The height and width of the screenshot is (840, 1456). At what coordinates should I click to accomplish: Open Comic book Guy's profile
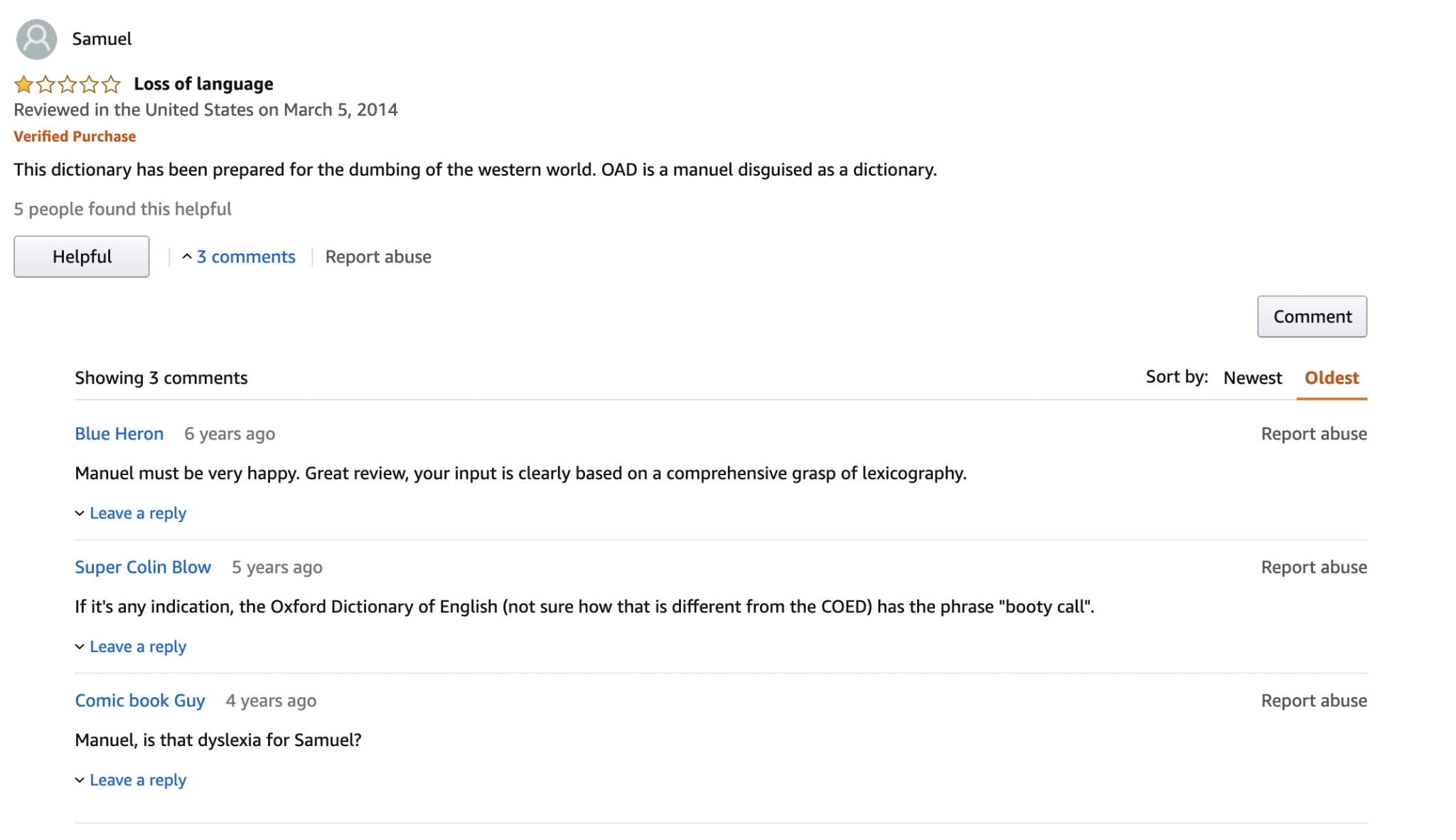(139, 700)
